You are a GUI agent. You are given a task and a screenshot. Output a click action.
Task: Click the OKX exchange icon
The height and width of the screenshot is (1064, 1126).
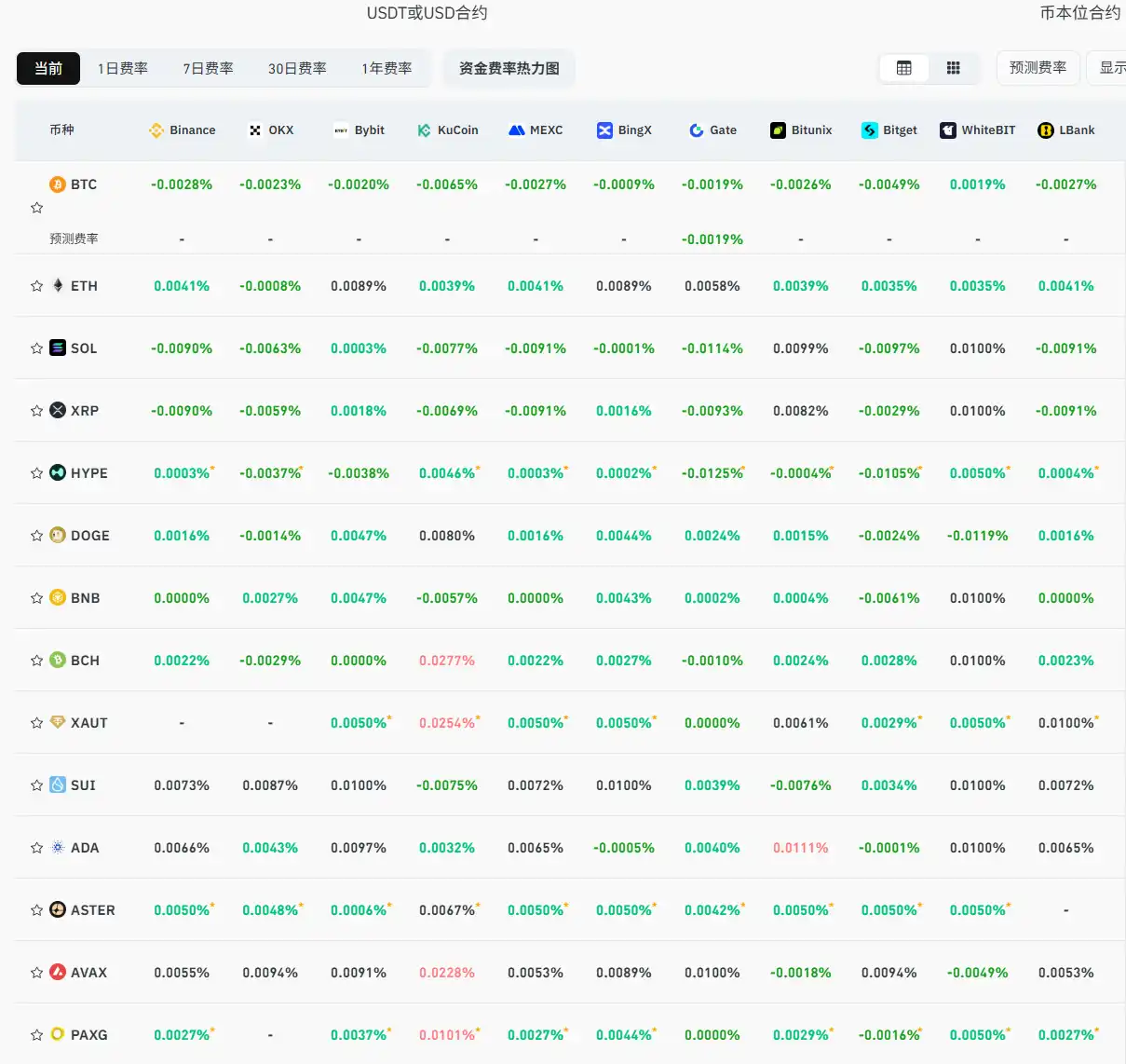253,130
